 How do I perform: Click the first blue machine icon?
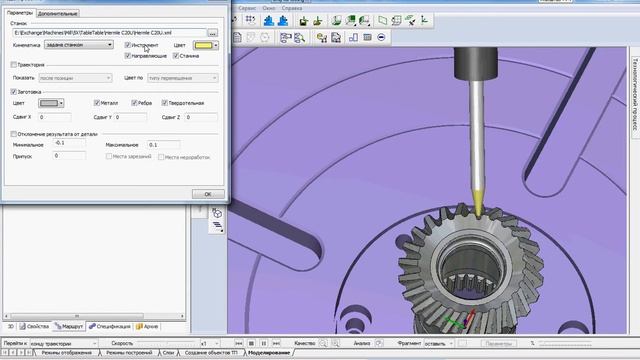coord(269,20)
